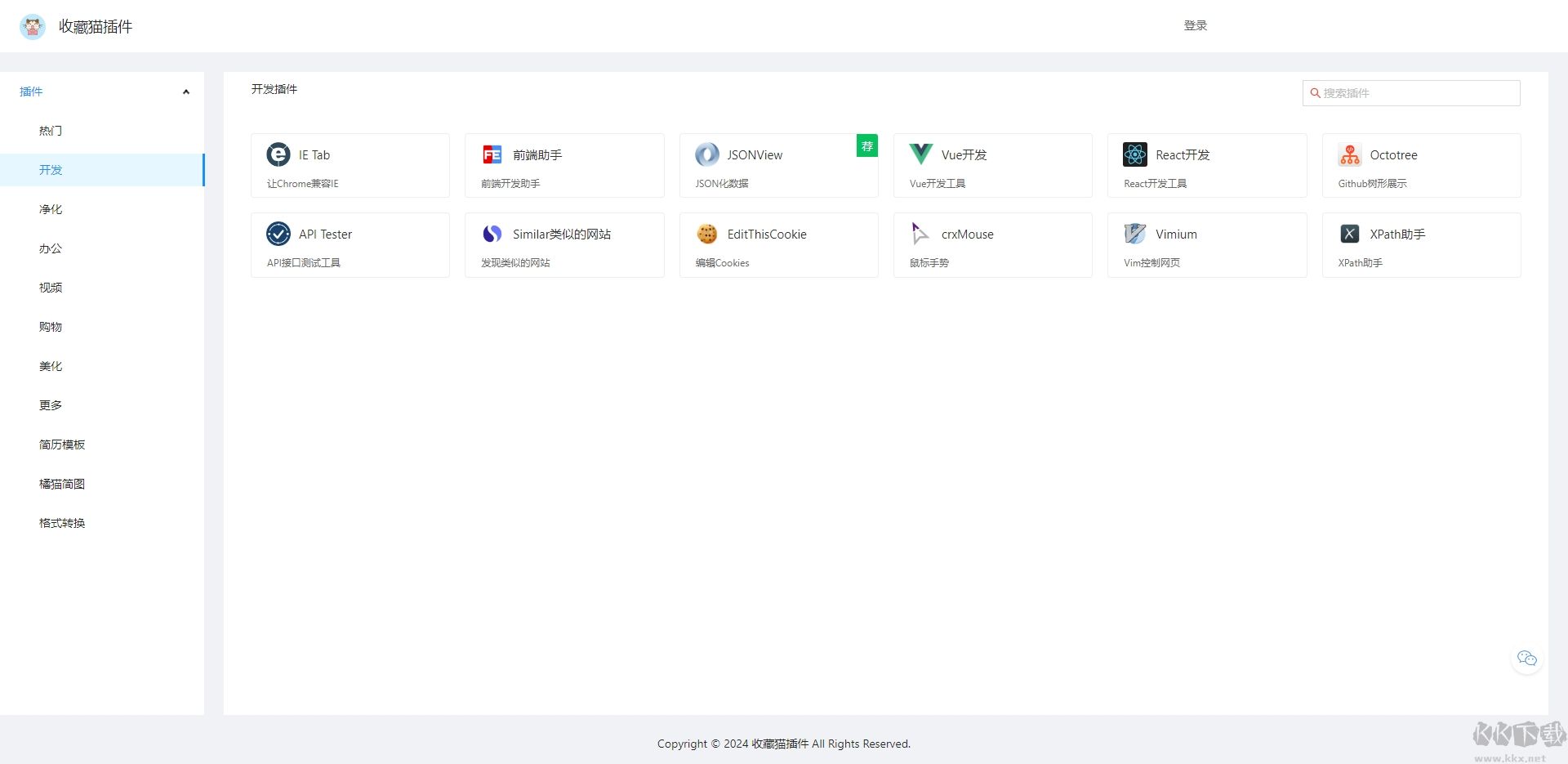Click the 让Chrome兼容IE description text
Image resolution: width=1568 pixels, height=764 pixels.
pos(302,183)
